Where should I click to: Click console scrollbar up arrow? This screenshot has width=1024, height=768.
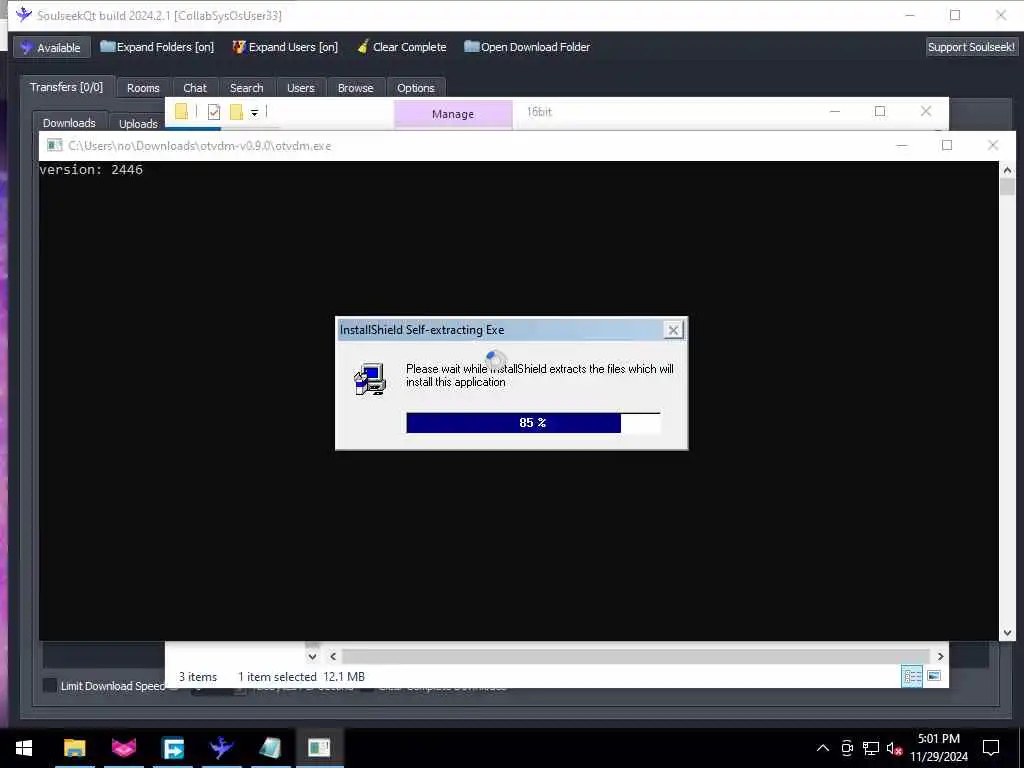(1007, 170)
